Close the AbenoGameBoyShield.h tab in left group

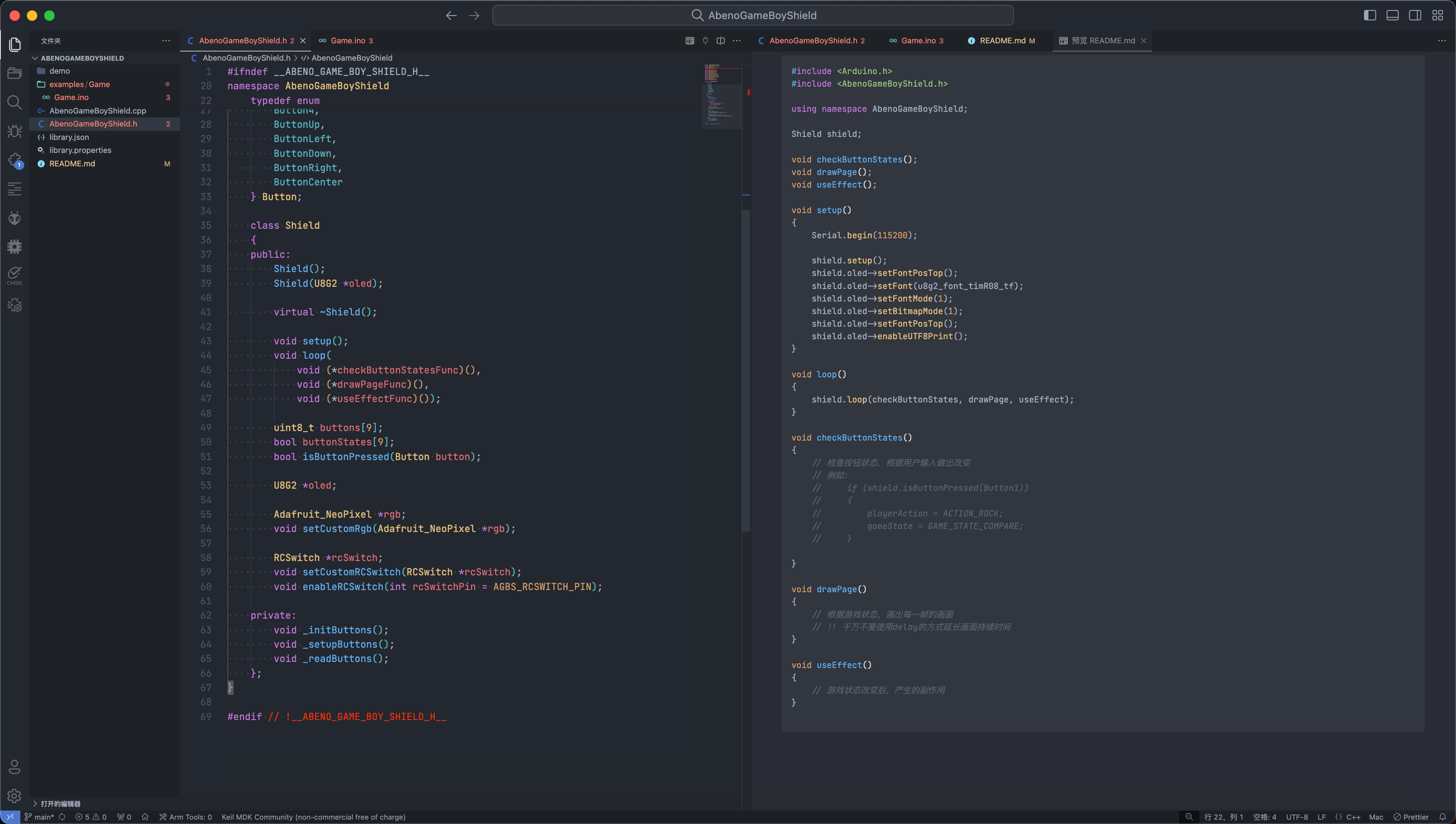pyautogui.click(x=303, y=41)
